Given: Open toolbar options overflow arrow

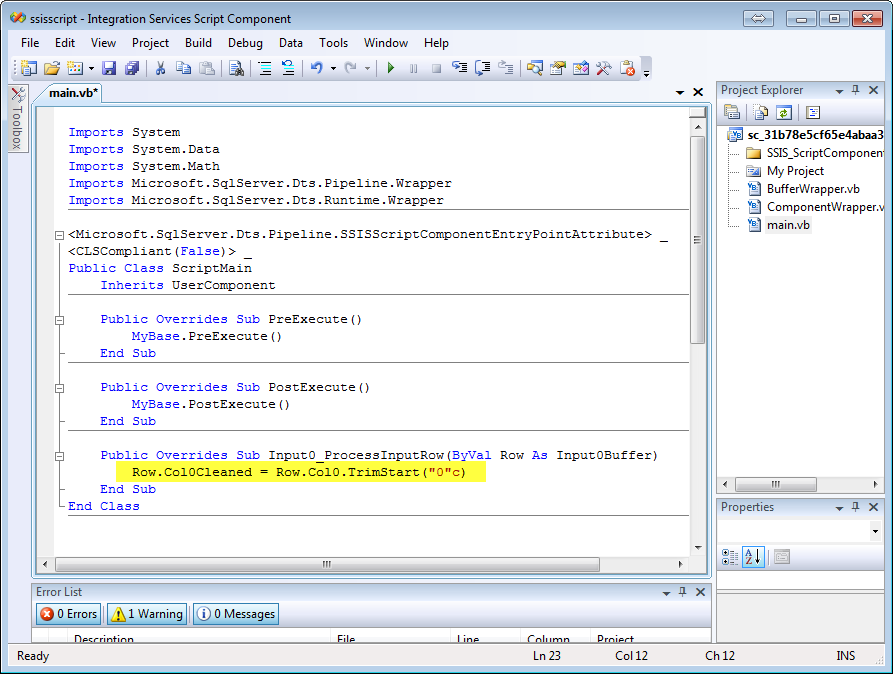Looking at the screenshot, I should (646, 72).
